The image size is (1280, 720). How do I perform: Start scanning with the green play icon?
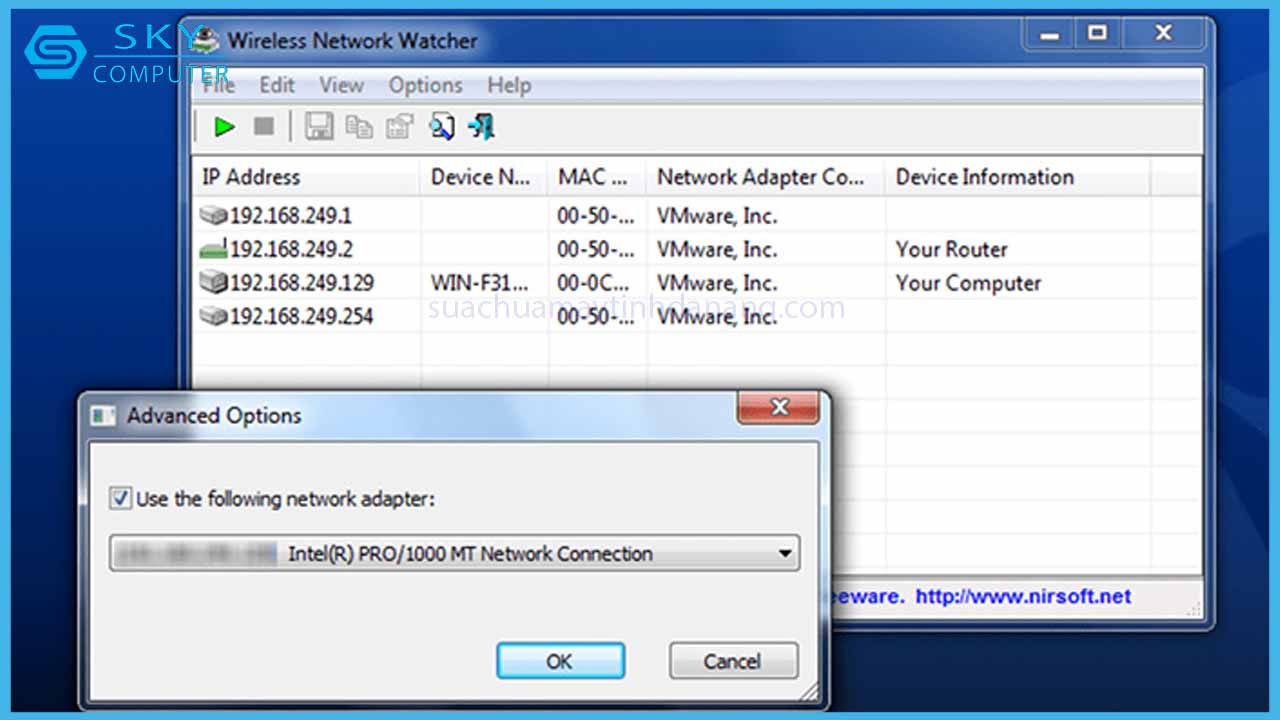225,126
